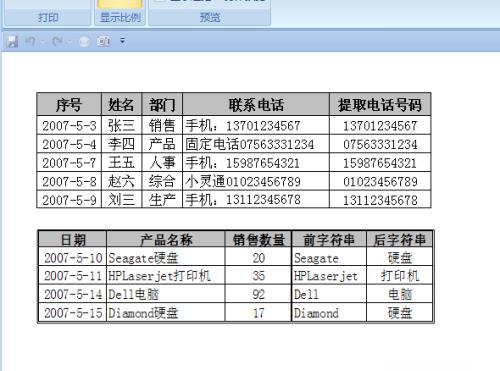Click the 姓名 header cell

coord(122,104)
